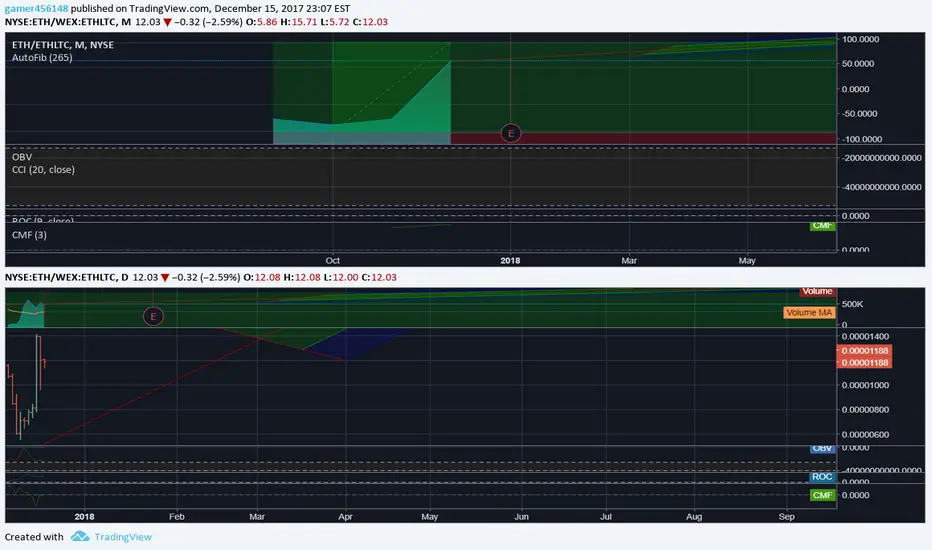Click the green volume bars on daily chart
The width and height of the screenshot is (932, 550).
click(x=26, y=314)
